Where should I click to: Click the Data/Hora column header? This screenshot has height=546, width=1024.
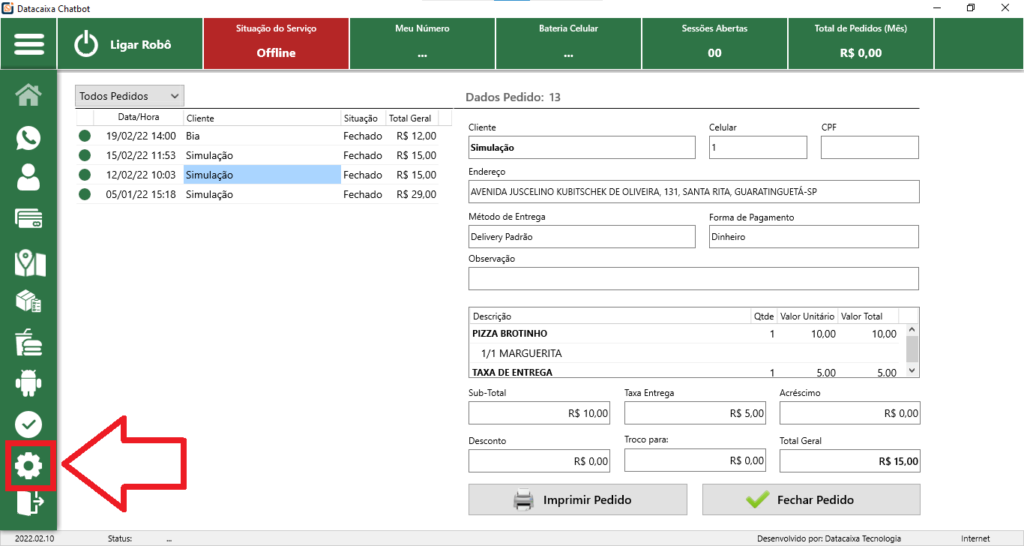[138, 118]
